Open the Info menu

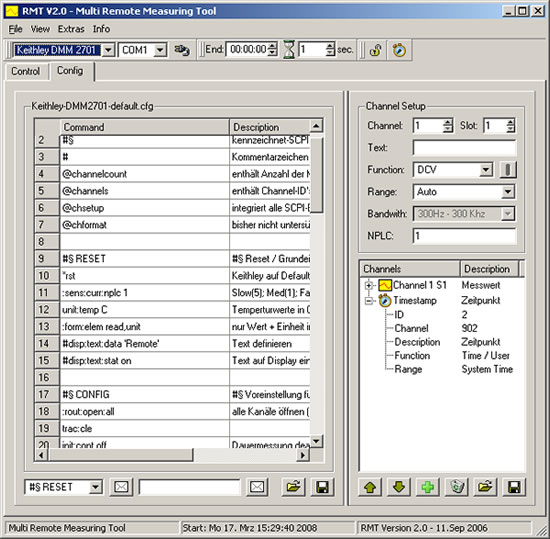coord(101,29)
